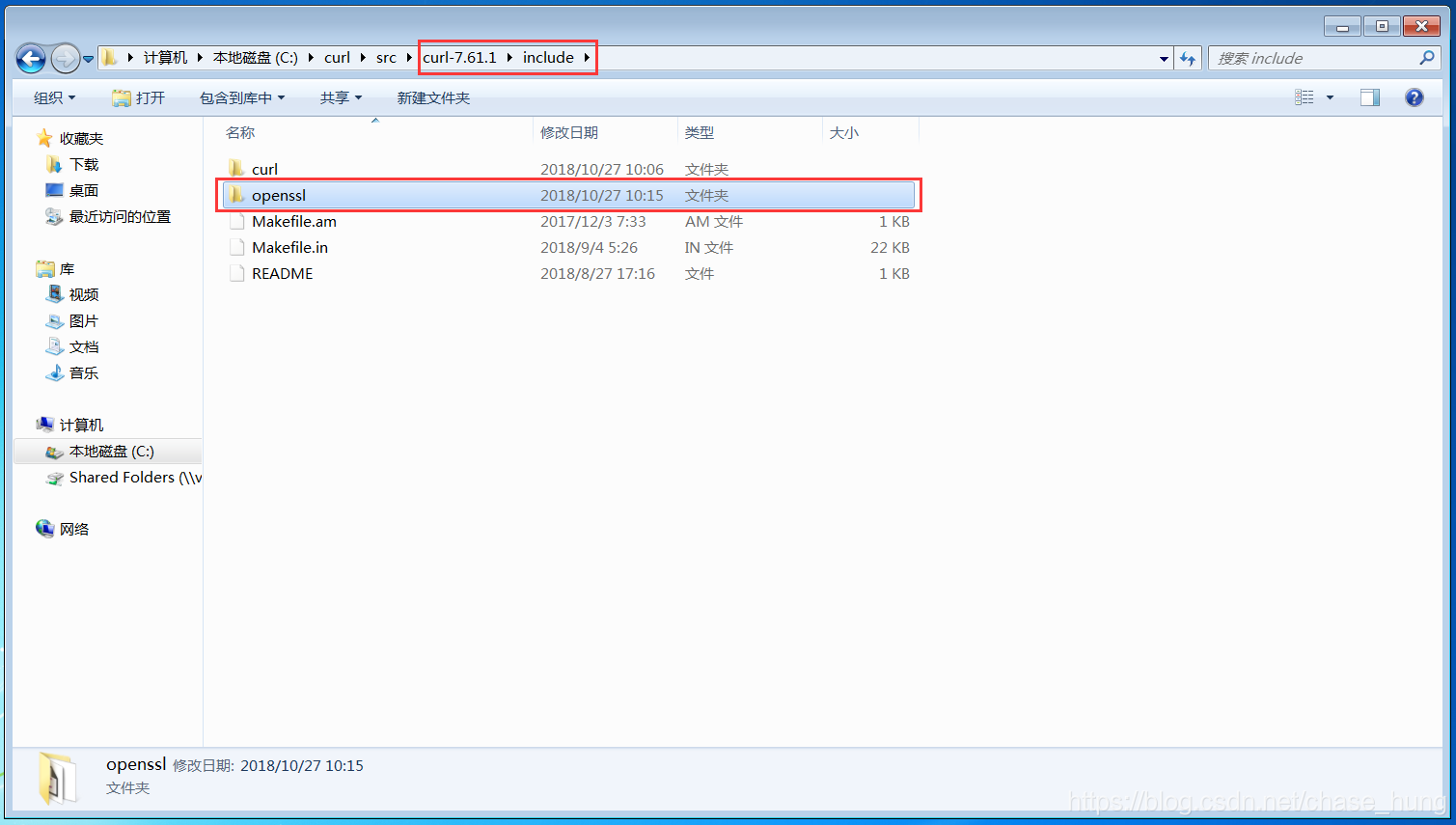Click the change view icon
This screenshot has width=1456, height=825.
tap(1305, 97)
